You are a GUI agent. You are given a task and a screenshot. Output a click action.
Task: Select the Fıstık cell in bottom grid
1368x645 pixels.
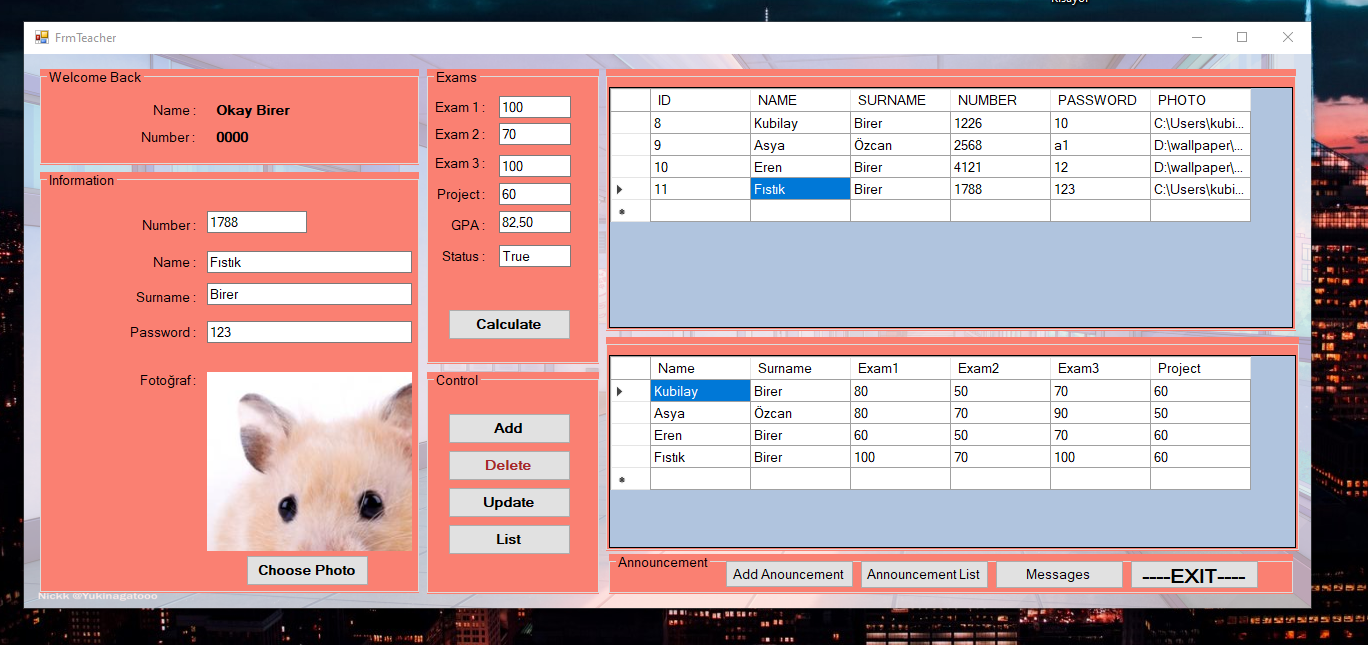(x=700, y=457)
